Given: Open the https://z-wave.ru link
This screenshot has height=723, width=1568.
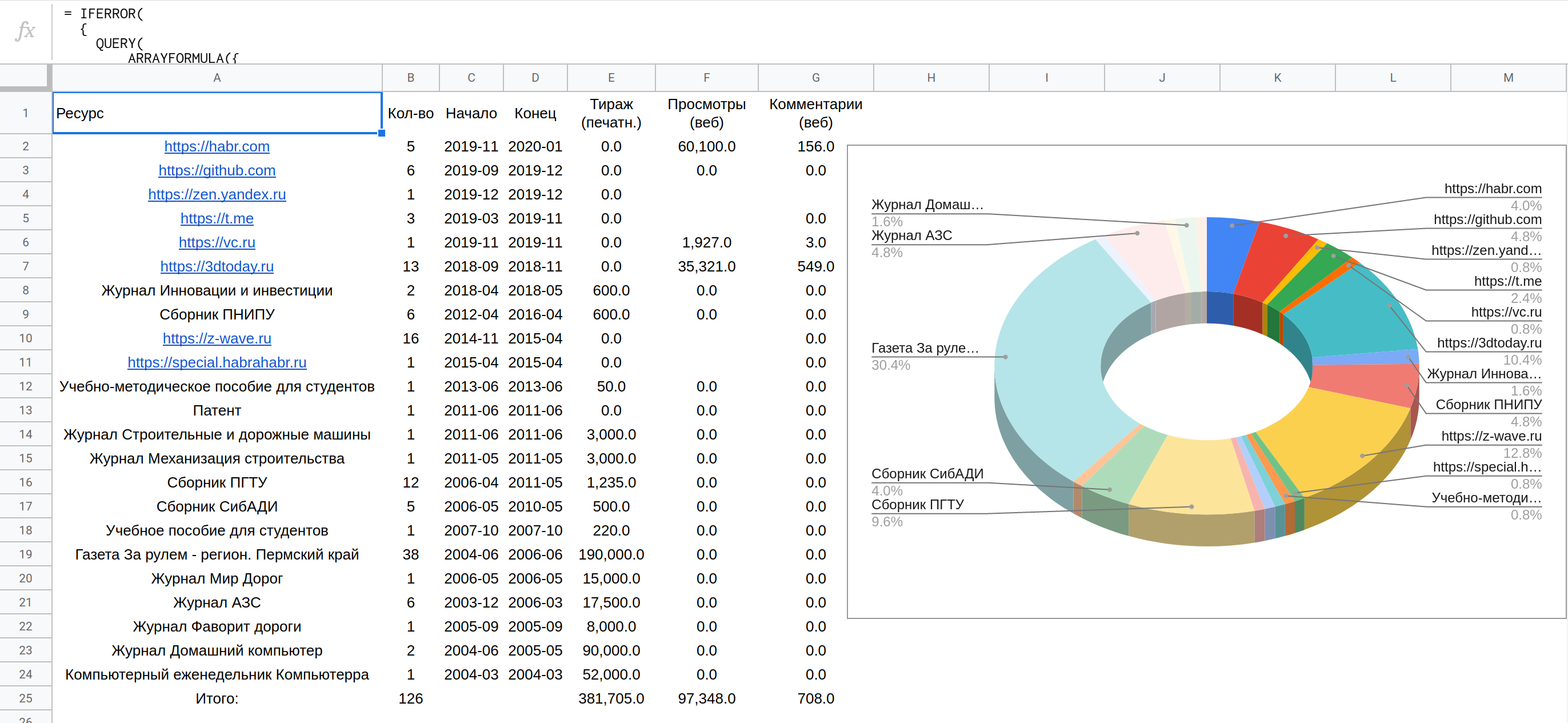Looking at the screenshot, I should point(217,338).
